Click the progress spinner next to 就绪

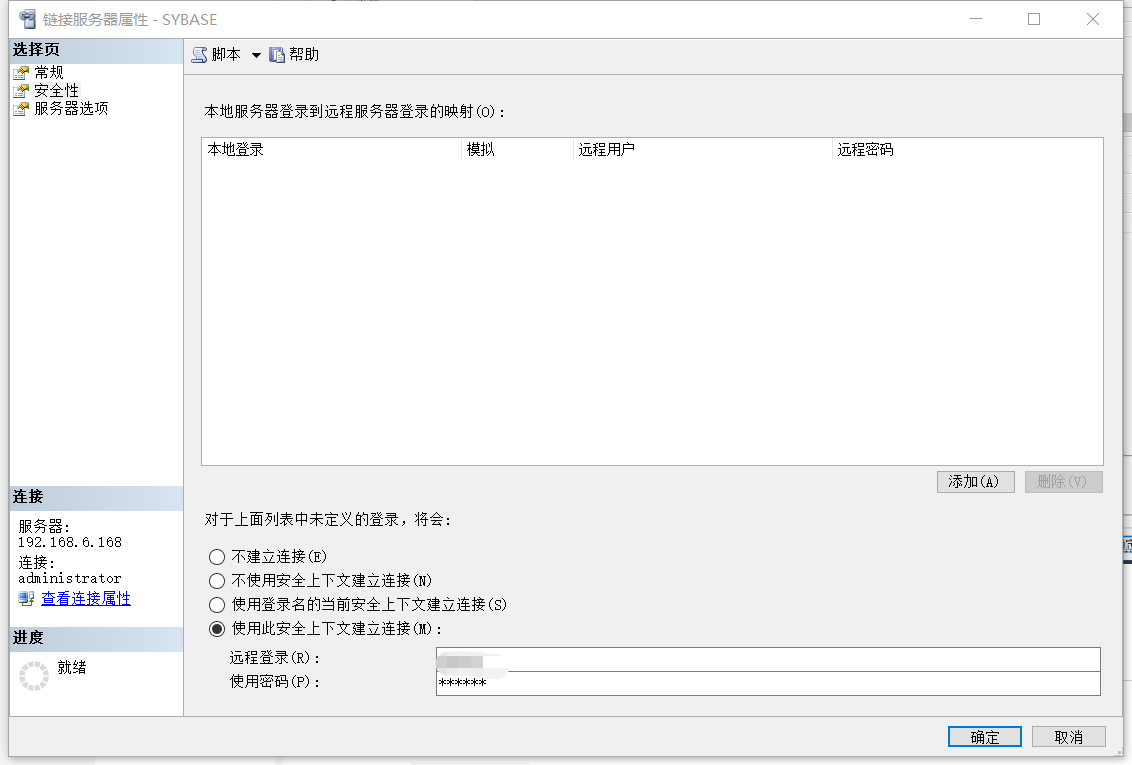pos(33,676)
